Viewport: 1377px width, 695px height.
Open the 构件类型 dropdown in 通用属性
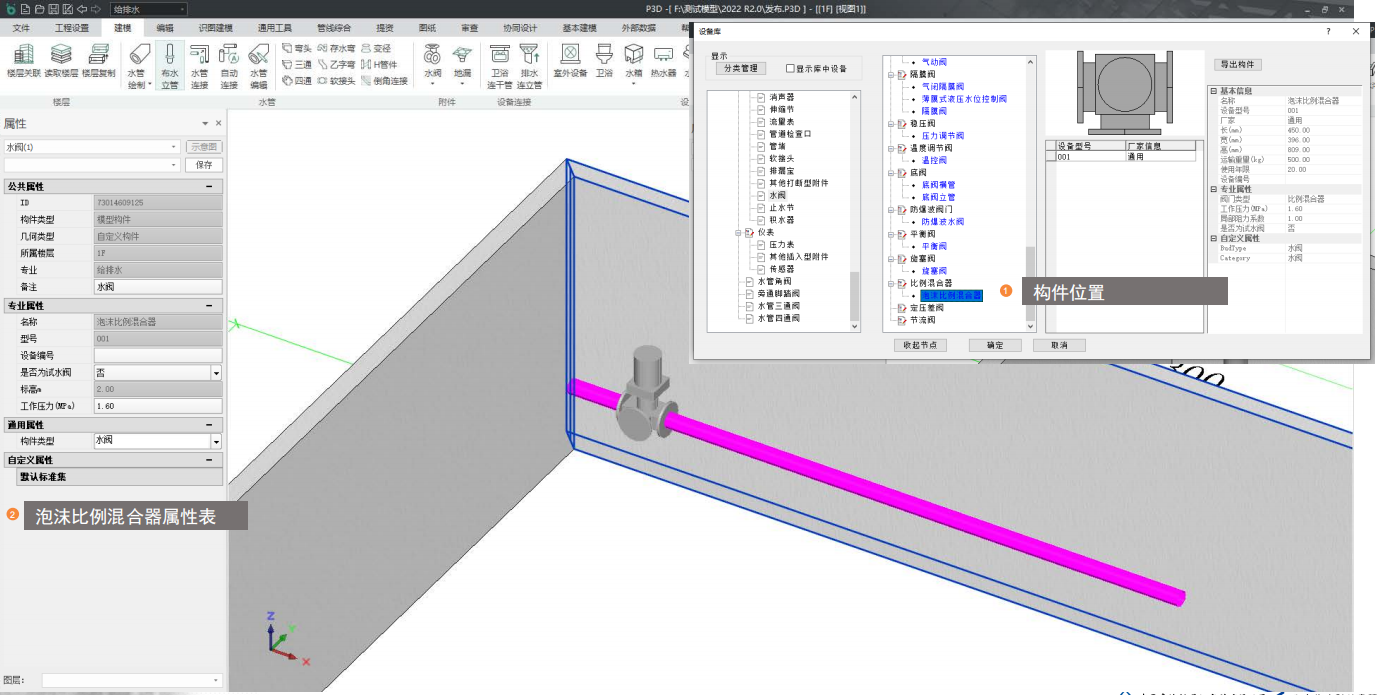click(216, 441)
